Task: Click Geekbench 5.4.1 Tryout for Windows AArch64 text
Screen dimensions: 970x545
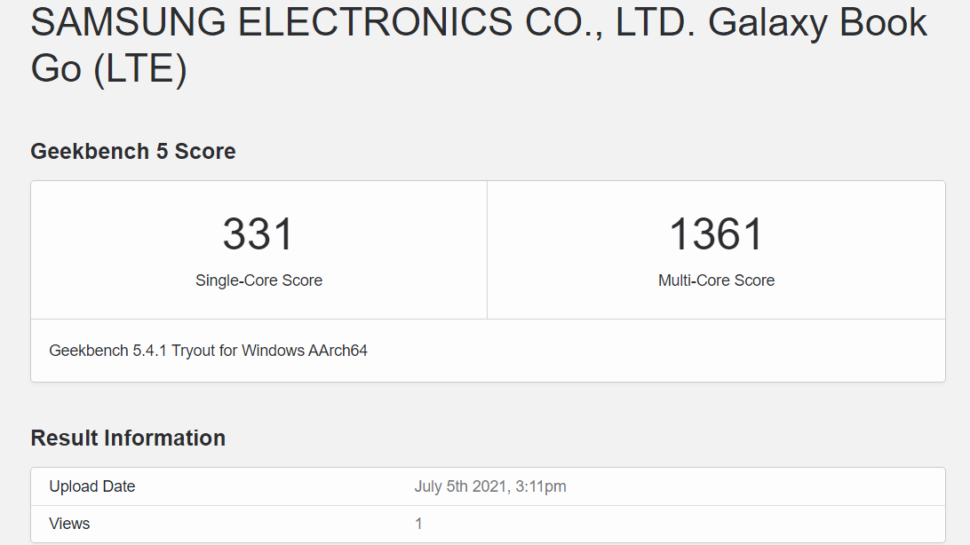Action: [208, 351]
